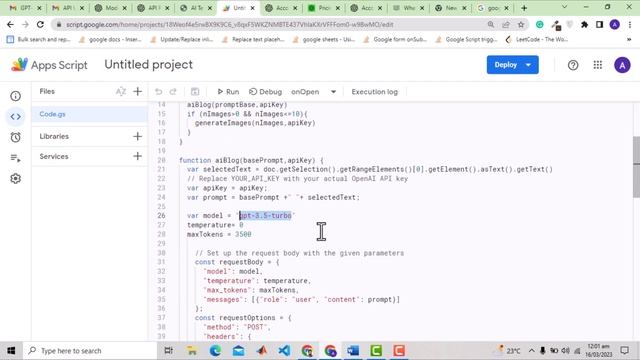The height and width of the screenshot is (360, 640).
Task: Open Google form onSub bookmark
Action: coord(395,40)
